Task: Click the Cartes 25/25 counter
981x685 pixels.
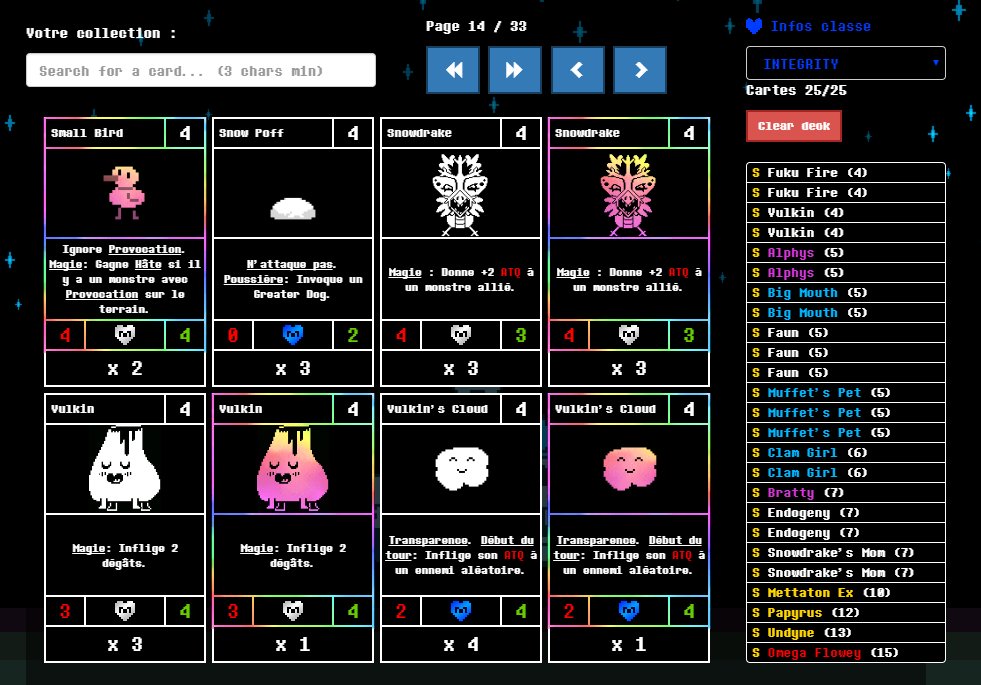Action: (796, 90)
